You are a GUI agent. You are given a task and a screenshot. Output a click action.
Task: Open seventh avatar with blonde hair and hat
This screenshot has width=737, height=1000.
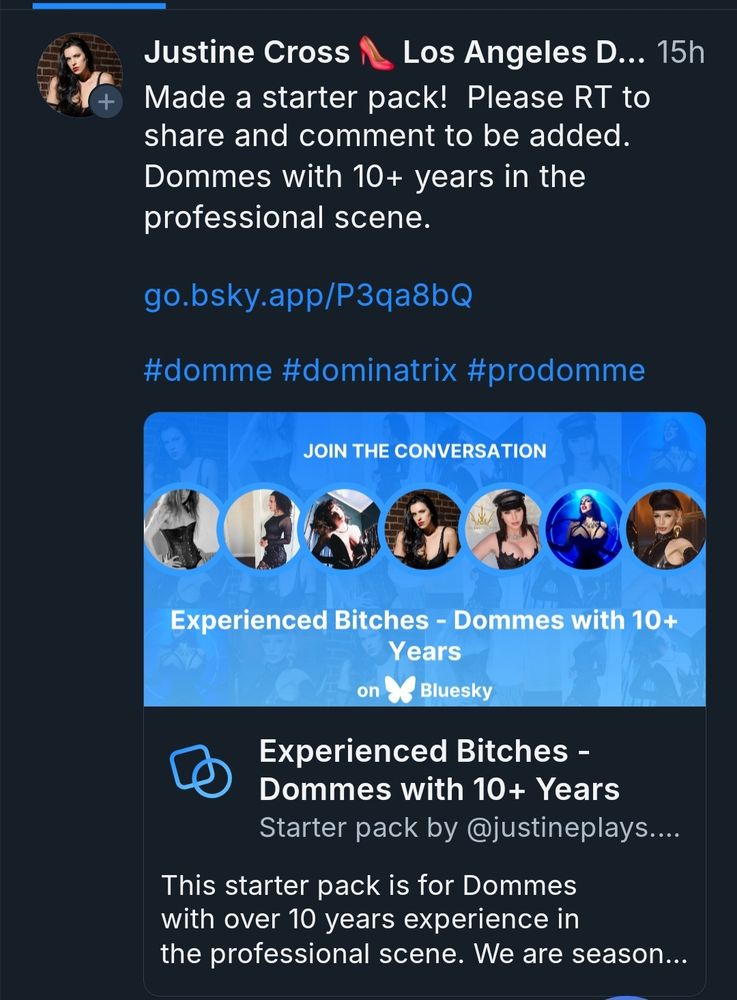pos(665,529)
